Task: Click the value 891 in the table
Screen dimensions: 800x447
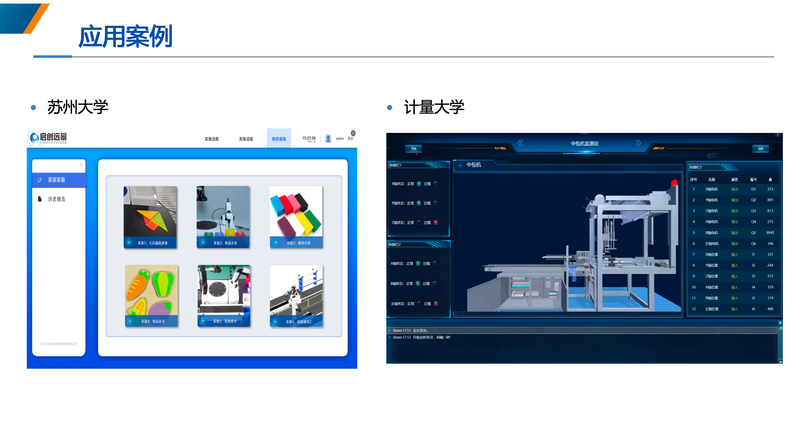Action: tap(770, 200)
